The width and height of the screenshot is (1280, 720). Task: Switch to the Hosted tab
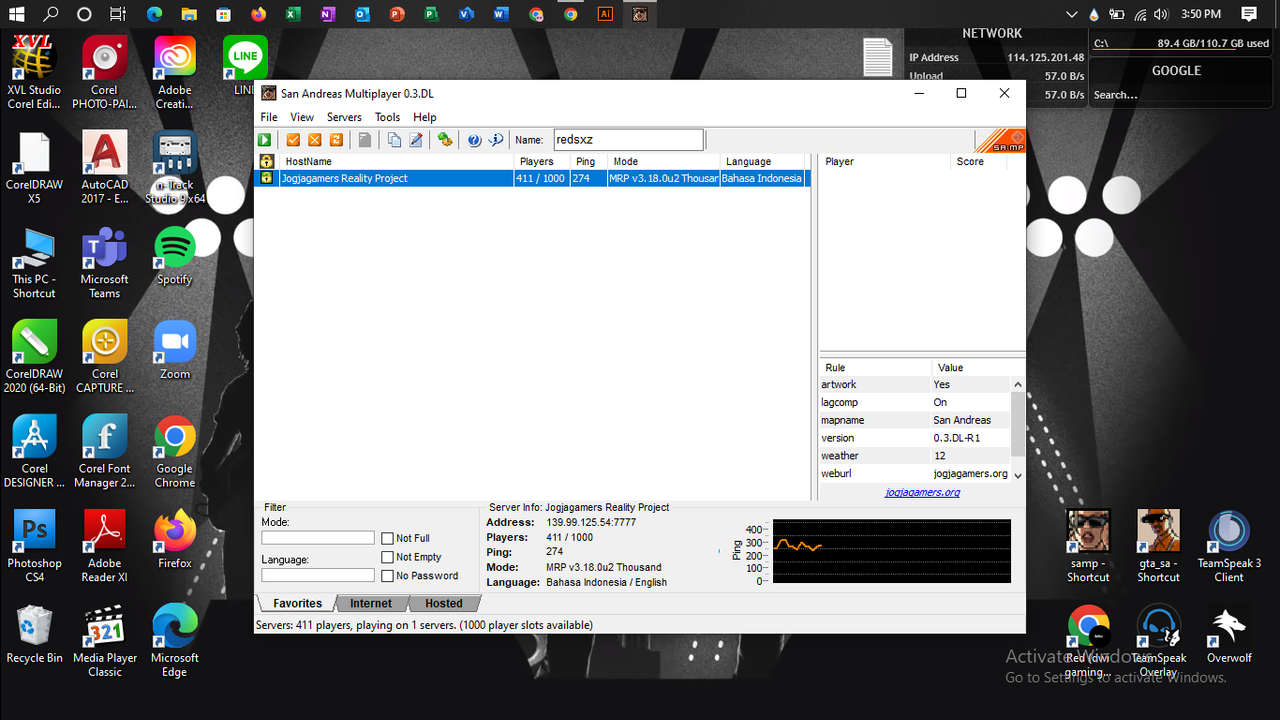coord(444,603)
